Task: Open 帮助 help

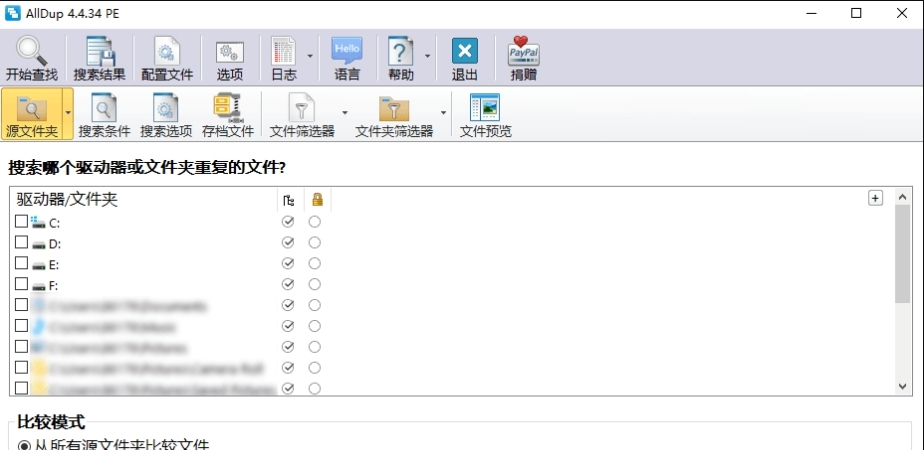Action: tap(401, 59)
